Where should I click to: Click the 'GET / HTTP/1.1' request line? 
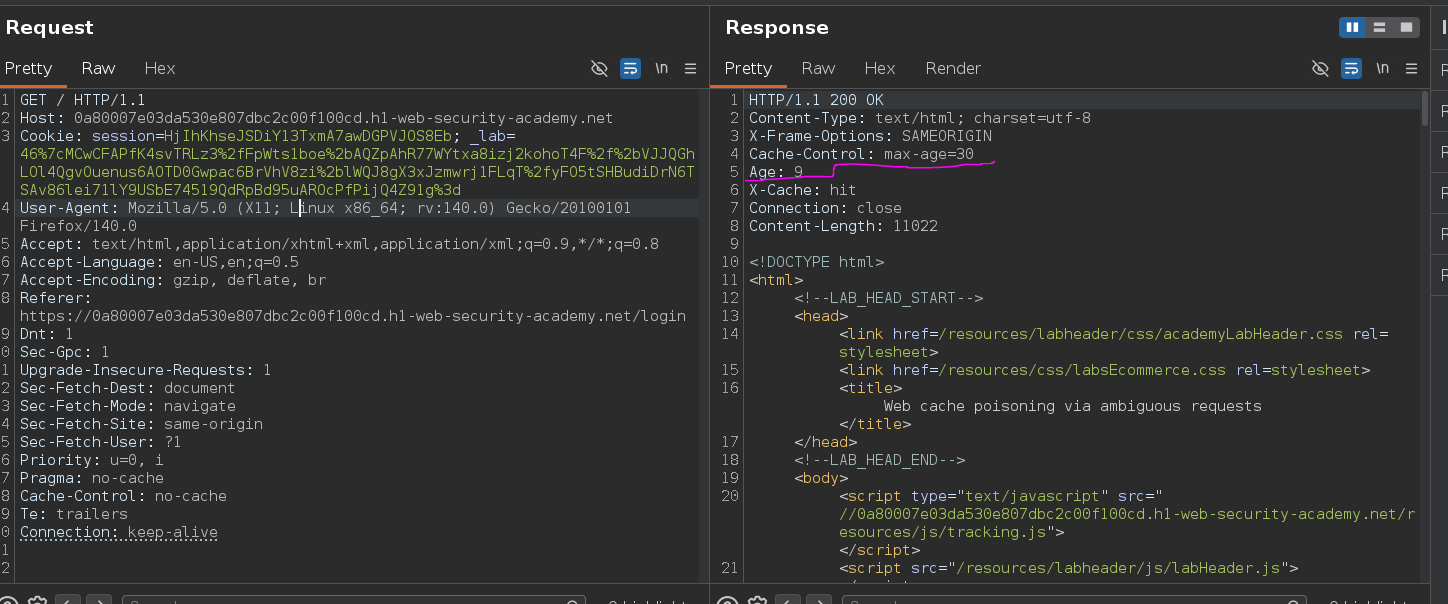[x=82, y=100]
